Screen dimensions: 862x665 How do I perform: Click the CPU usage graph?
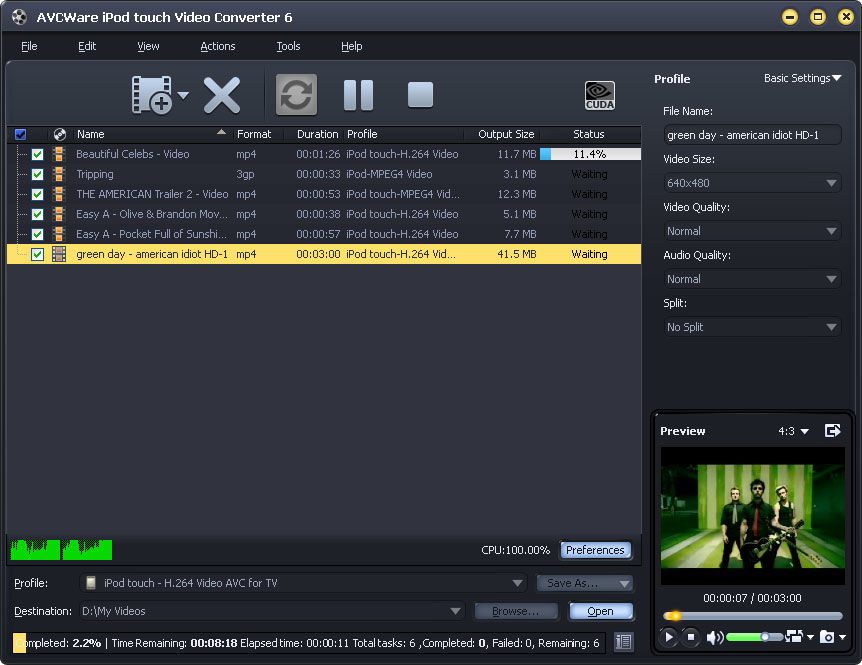click(x=61, y=550)
